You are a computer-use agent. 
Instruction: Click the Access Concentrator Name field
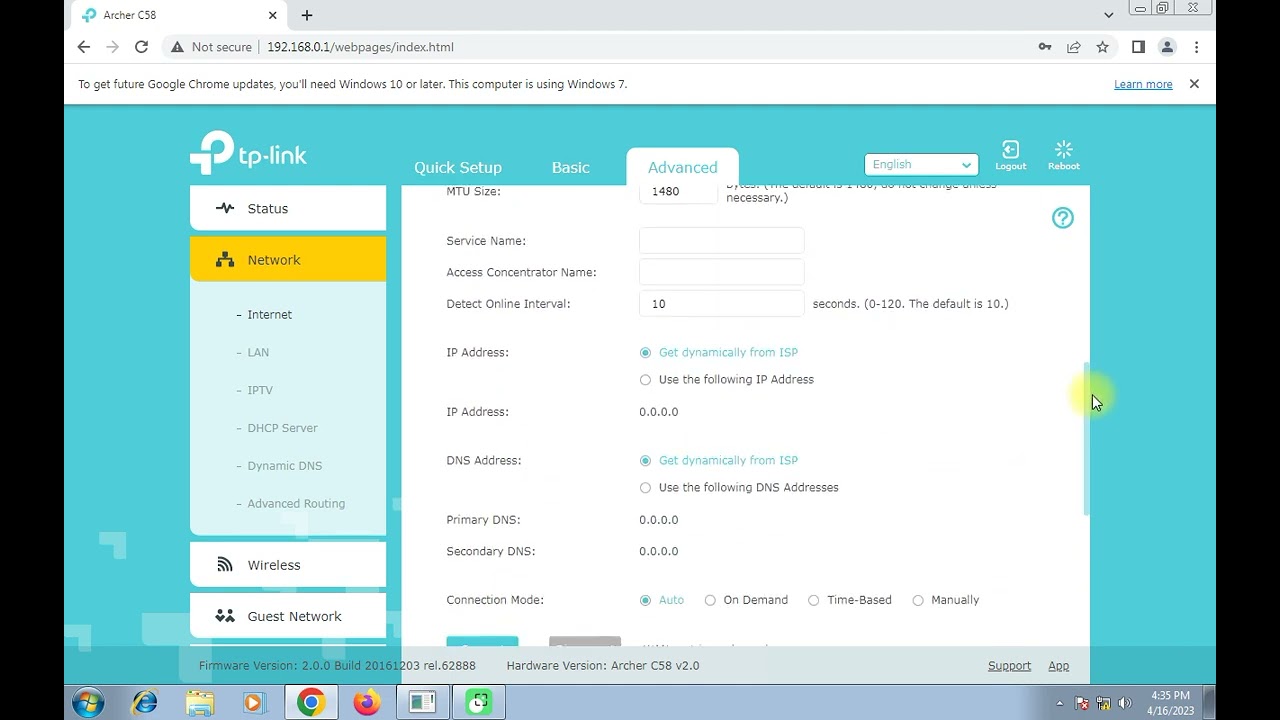(x=721, y=272)
